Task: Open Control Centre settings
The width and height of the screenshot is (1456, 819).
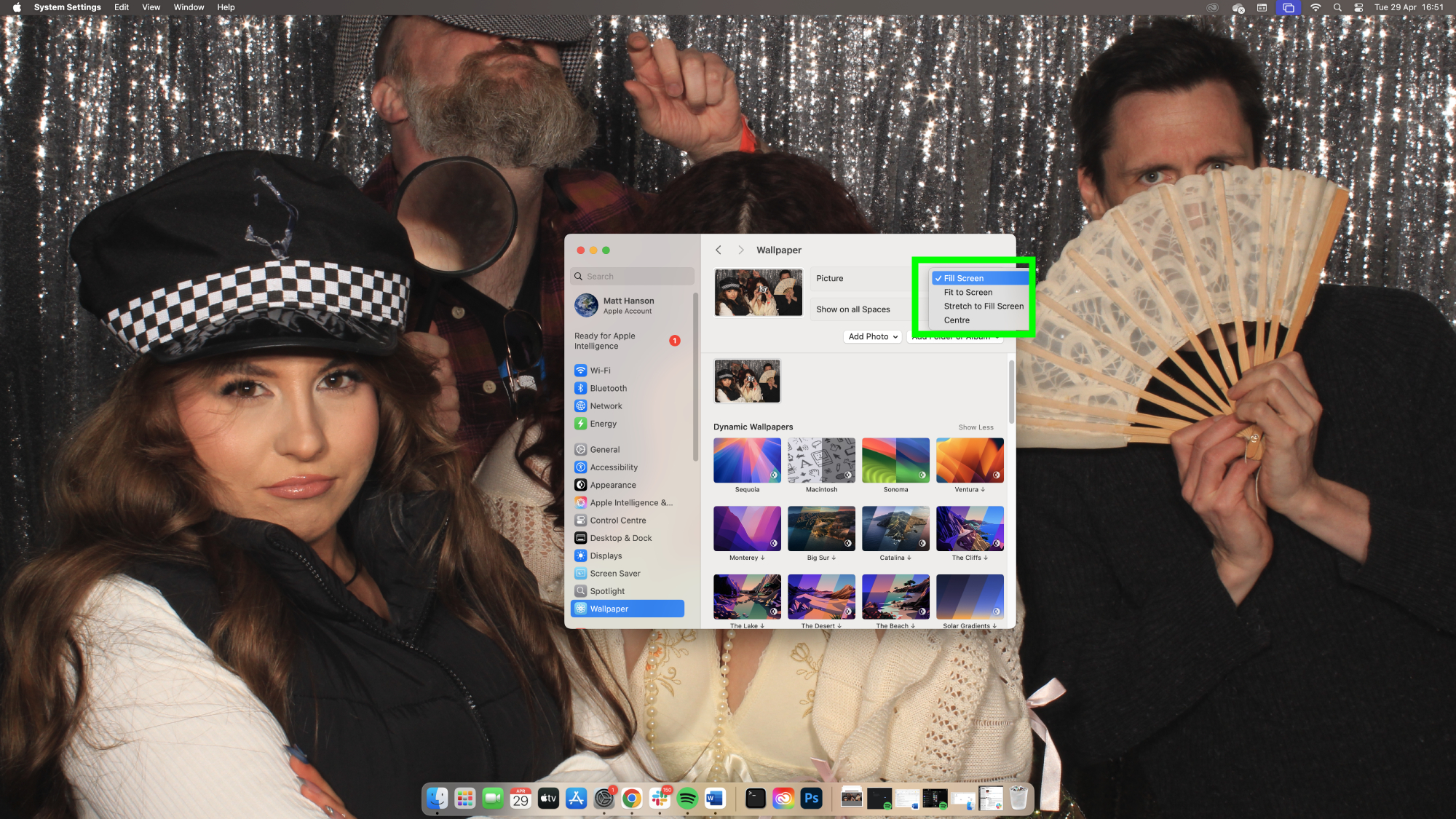Action: 617,521
